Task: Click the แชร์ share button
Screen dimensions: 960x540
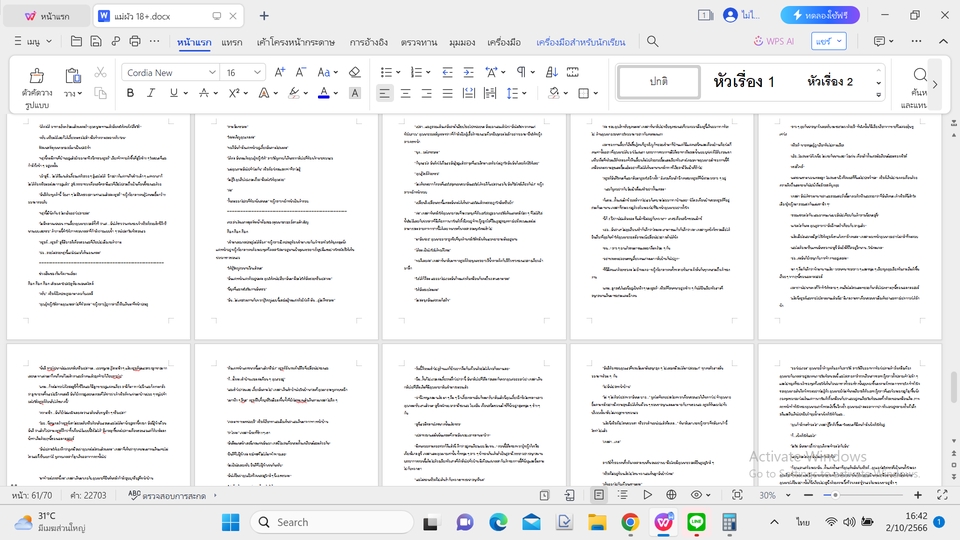Action: click(829, 41)
